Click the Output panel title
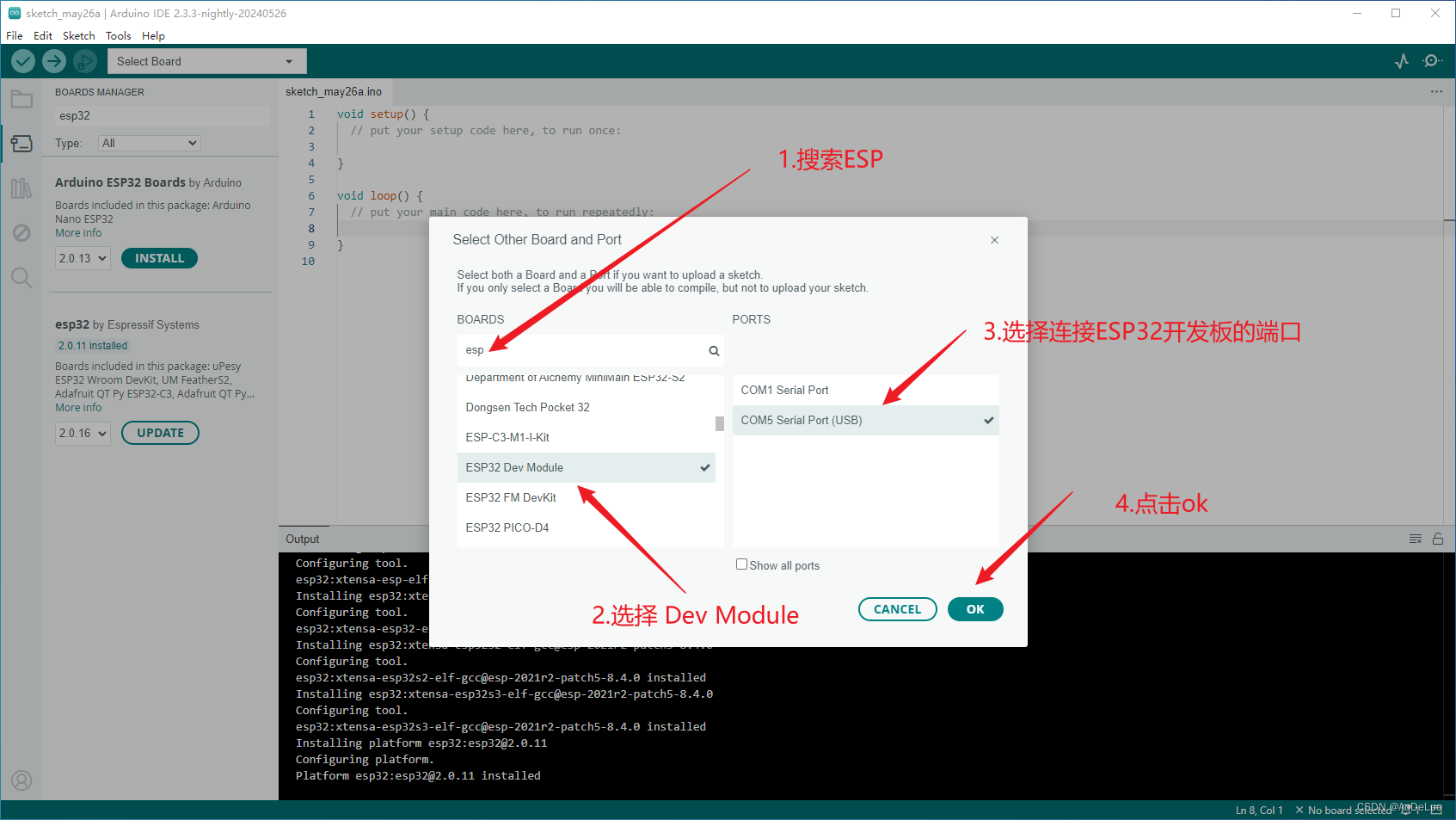The width and height of the screenshot is (1456, 820). [303, 539]
